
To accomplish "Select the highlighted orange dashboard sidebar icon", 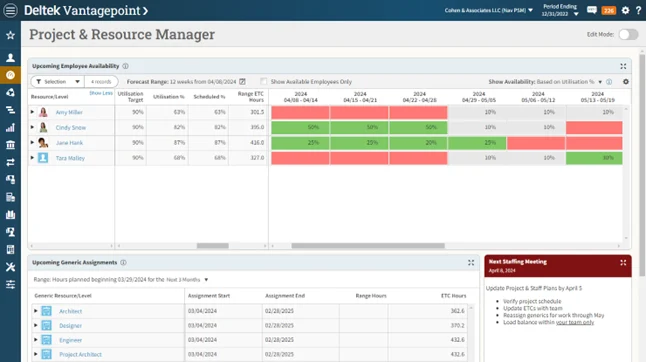I will (x=10, y=75).
